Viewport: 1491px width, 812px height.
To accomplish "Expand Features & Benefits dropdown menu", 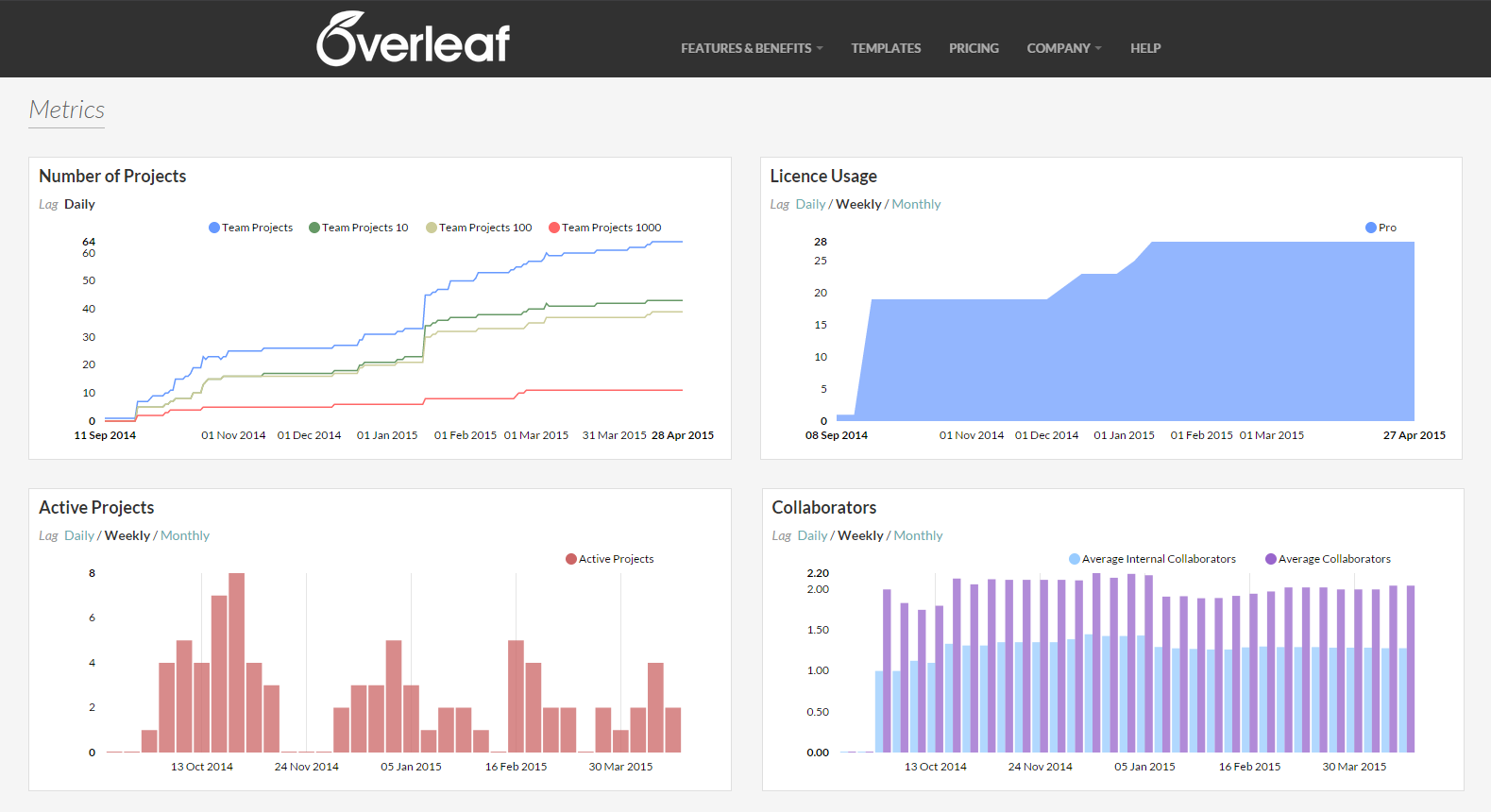I will click(752, 48).
